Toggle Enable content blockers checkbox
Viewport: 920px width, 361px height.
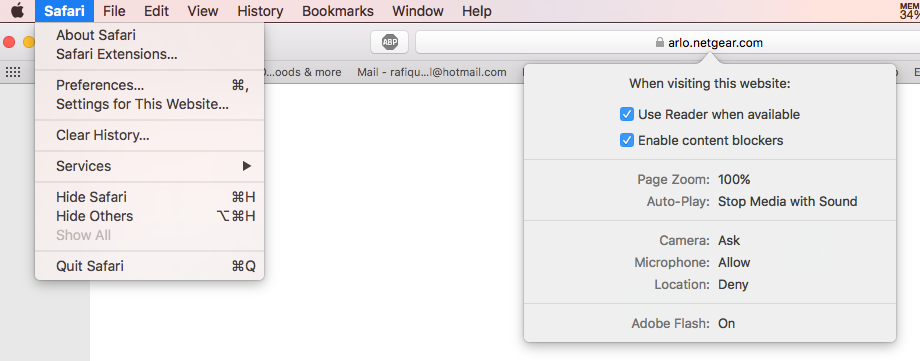click(x=627, y=140)
